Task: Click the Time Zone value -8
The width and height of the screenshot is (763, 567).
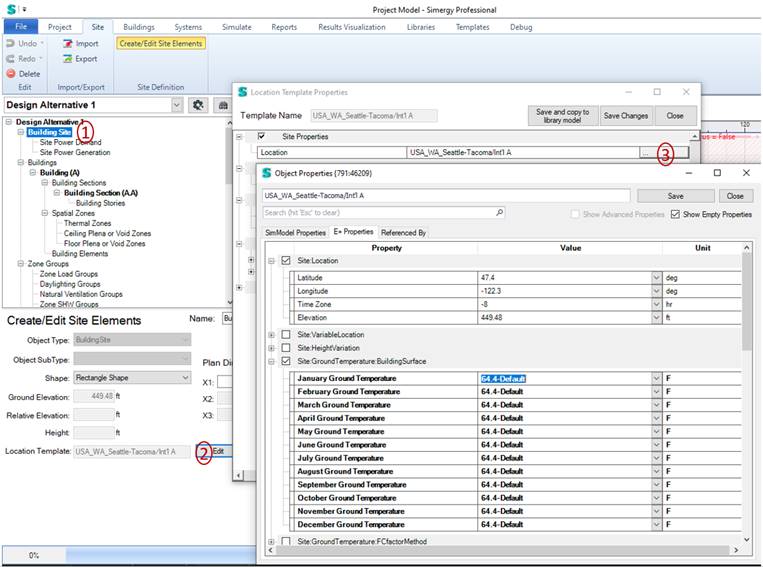Action: point(564,304)
